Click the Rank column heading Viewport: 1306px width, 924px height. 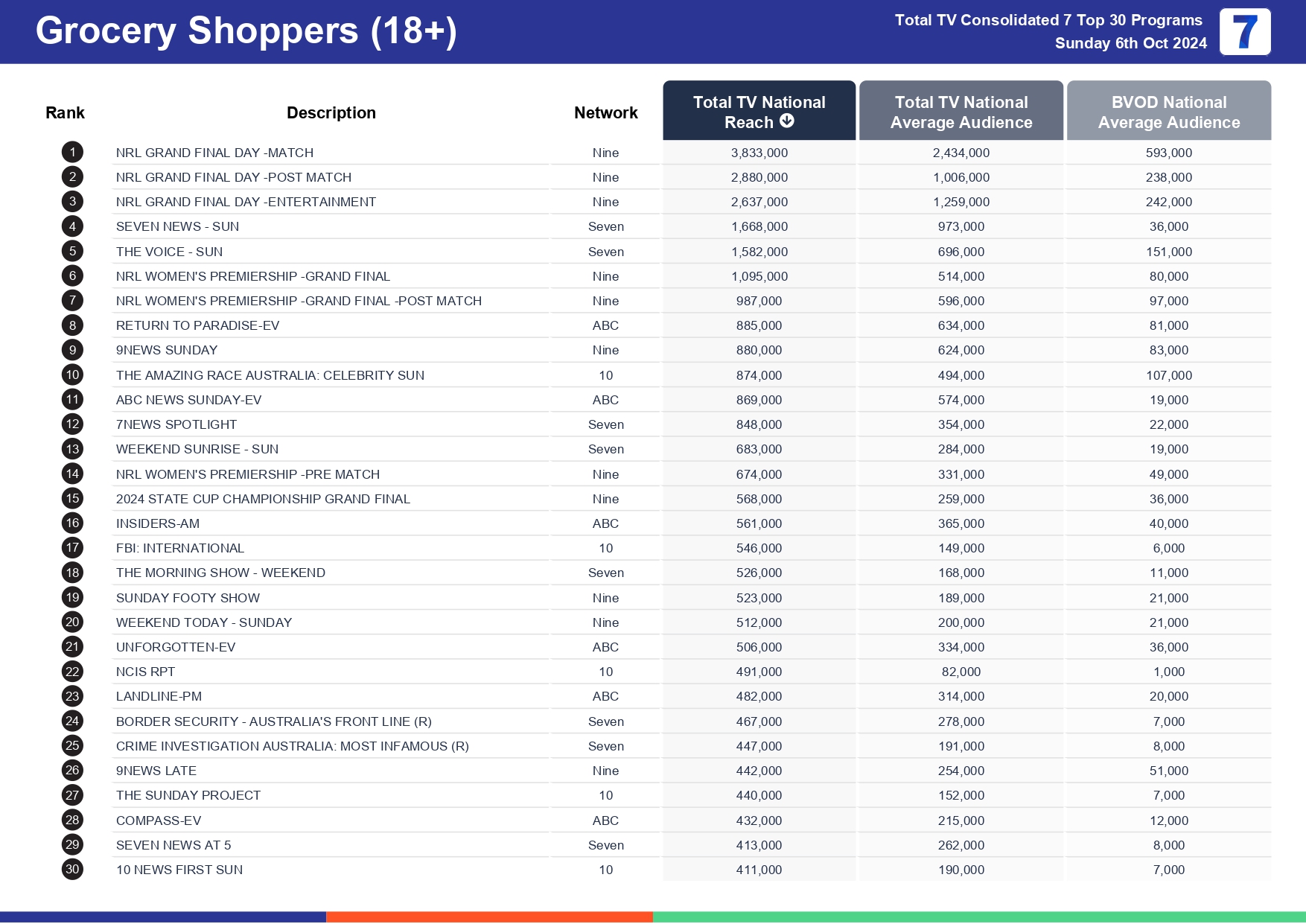click(x=65, y=112)
